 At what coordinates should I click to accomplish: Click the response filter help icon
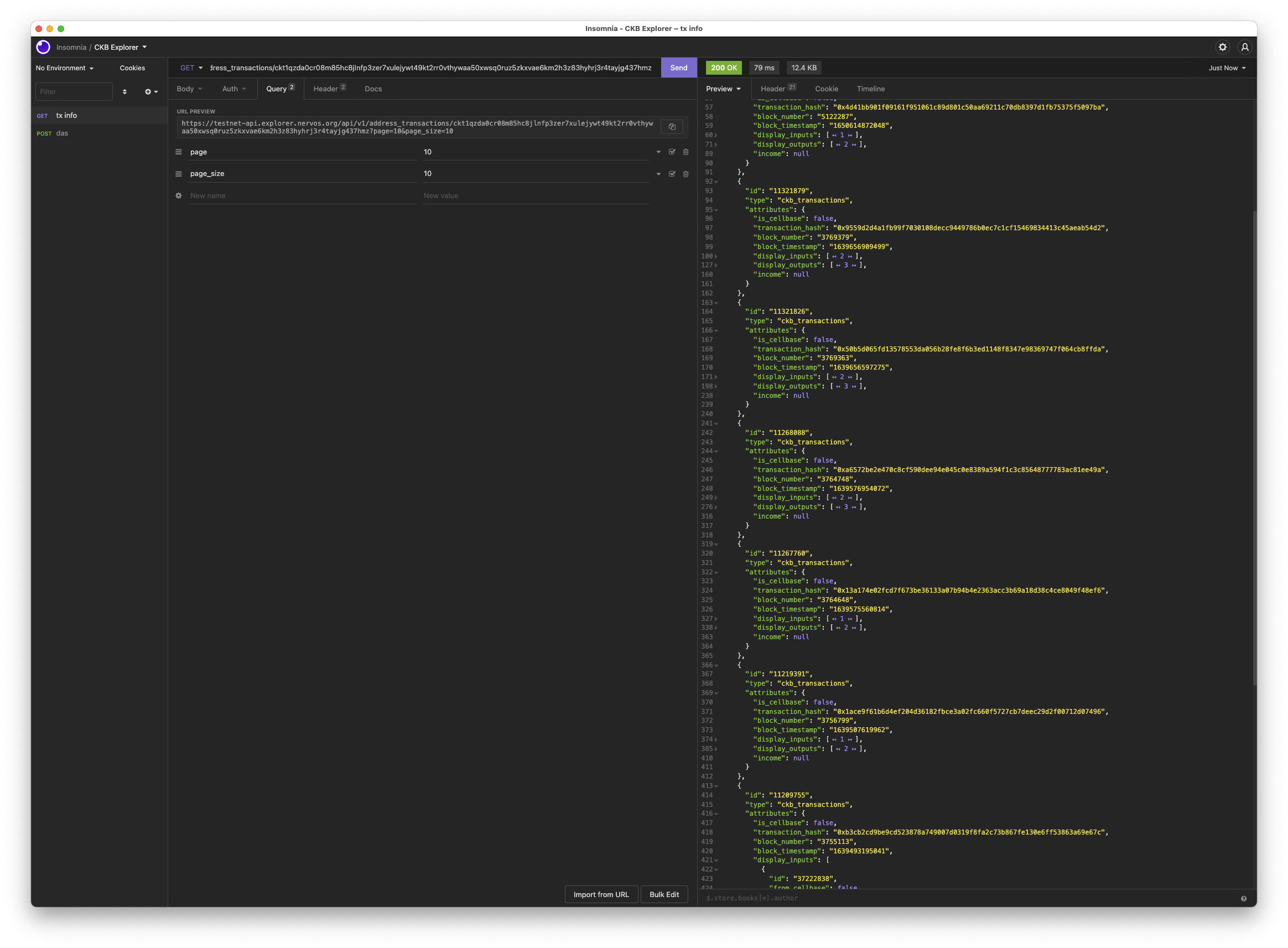click(1243, 899)
